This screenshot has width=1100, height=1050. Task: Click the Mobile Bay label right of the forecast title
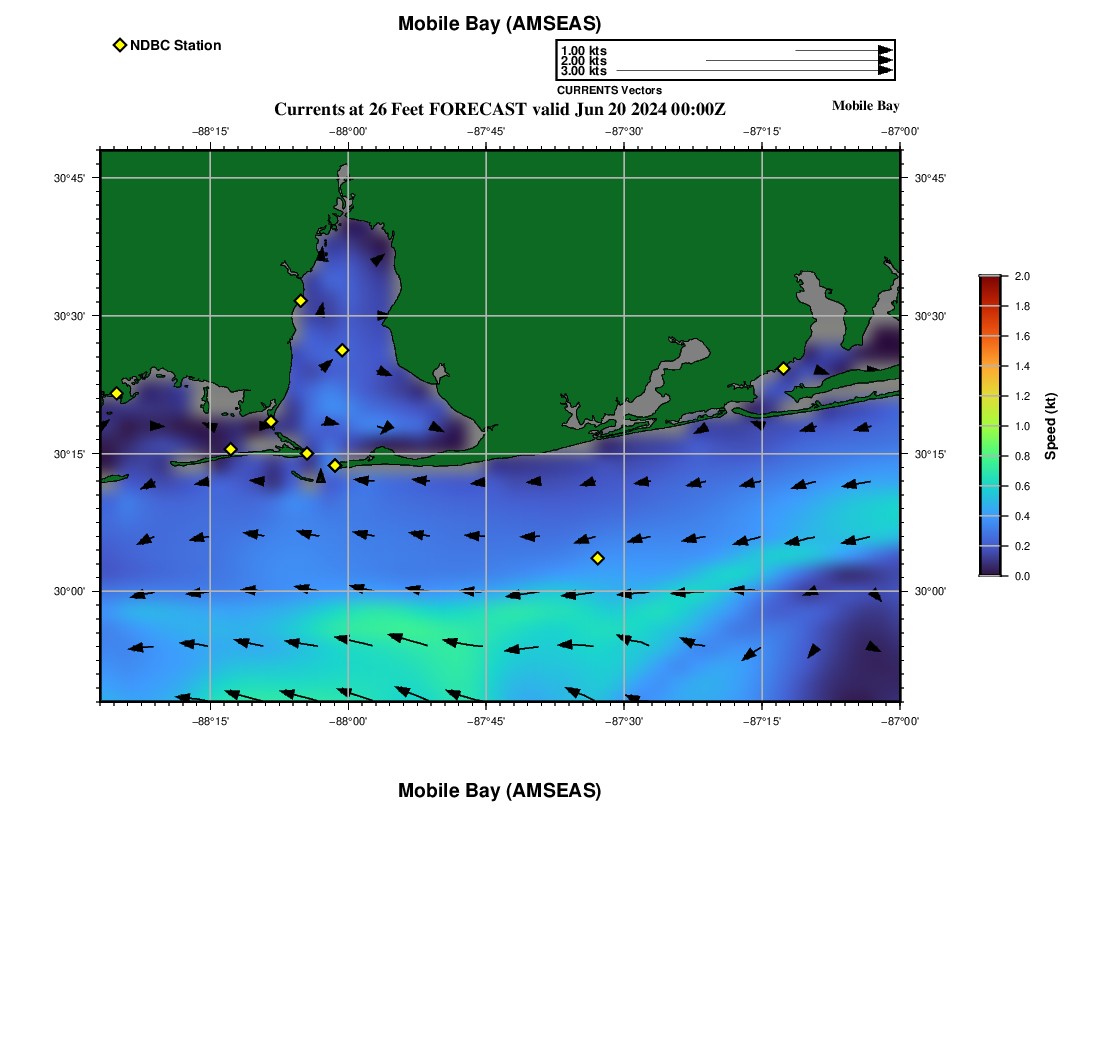865,106
